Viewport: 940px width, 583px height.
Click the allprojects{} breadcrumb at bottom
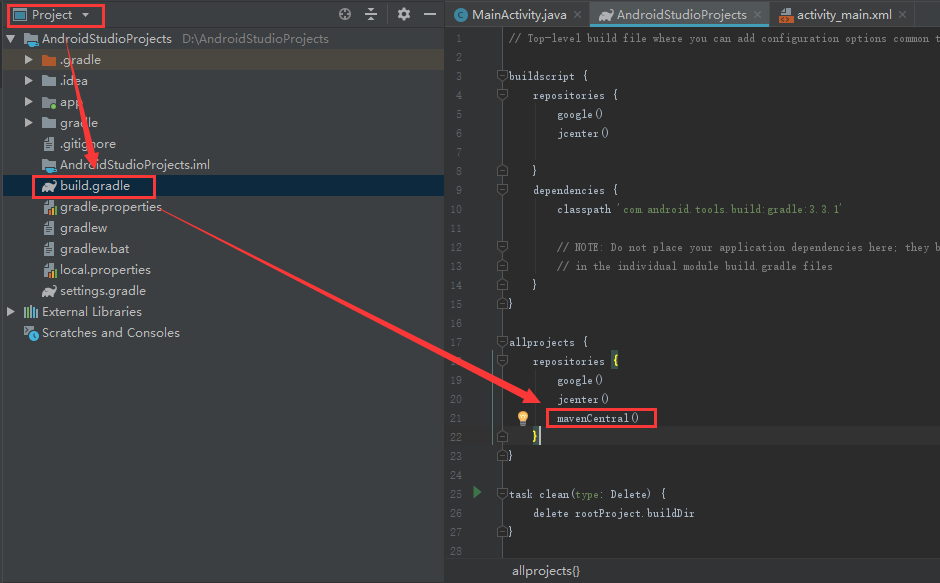[x=546, y=570]
